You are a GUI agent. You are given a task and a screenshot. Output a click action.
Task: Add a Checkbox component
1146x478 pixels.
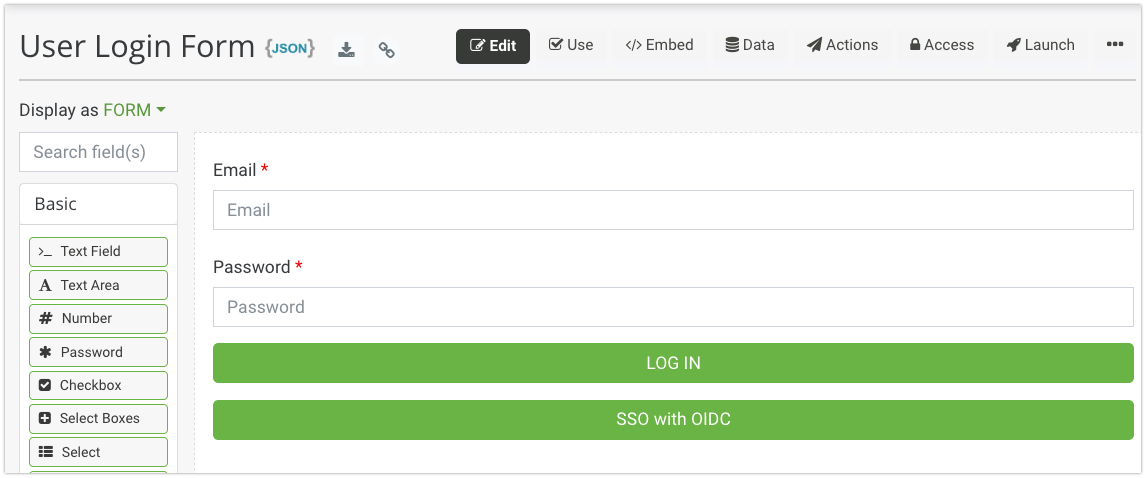[x=98, y=385]
